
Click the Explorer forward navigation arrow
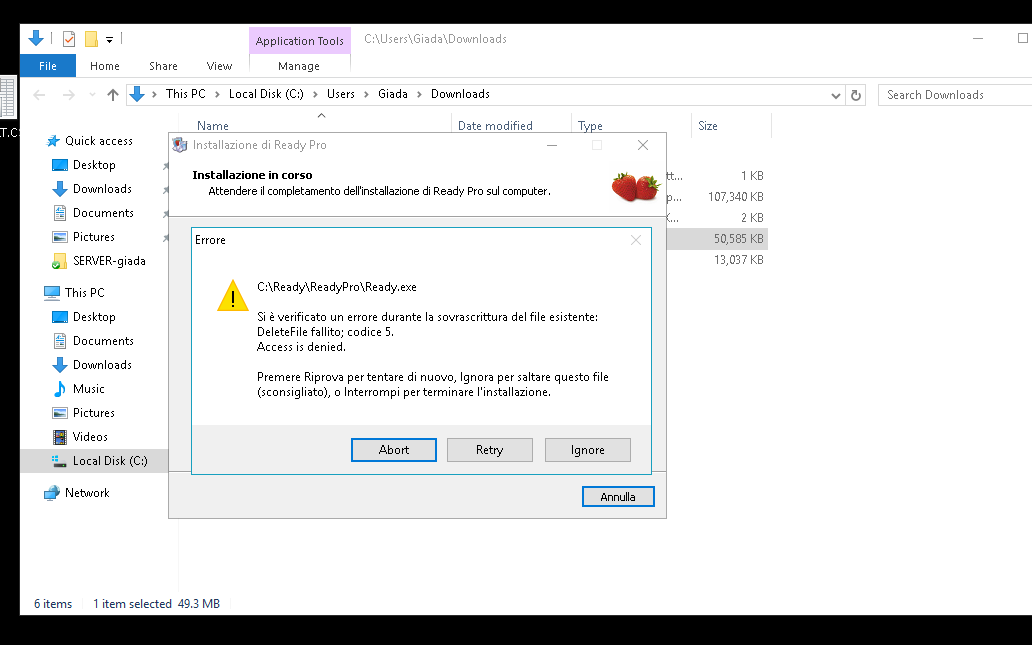point(68,95)
